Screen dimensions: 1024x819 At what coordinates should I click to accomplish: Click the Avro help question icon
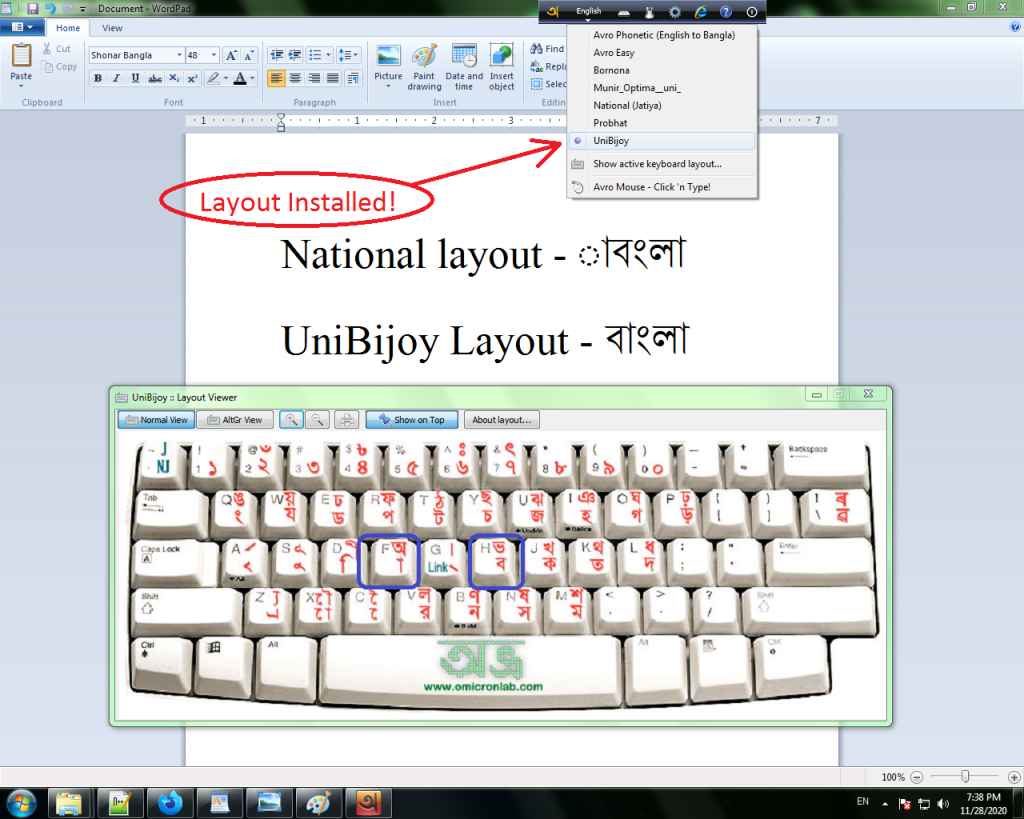(x=726, y=12)
